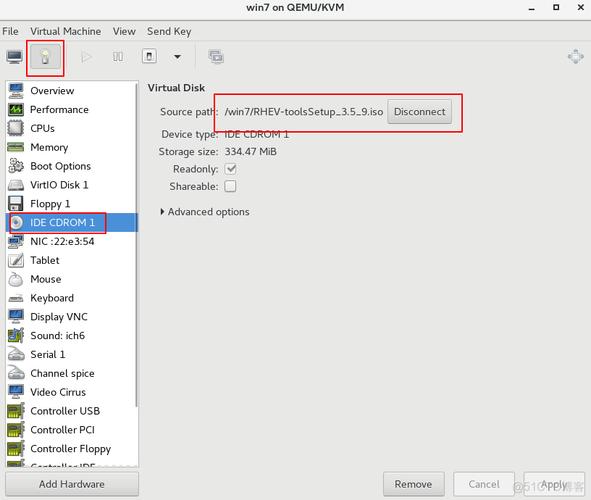
Task: Open the Send Key menu
Action: coord(169,31)
